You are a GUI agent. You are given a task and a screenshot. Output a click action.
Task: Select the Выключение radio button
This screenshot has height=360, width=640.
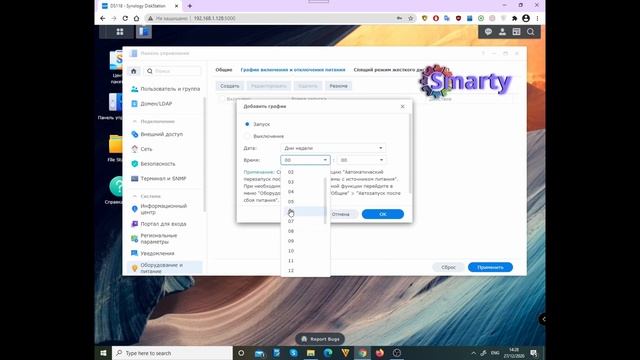(247, 136)
